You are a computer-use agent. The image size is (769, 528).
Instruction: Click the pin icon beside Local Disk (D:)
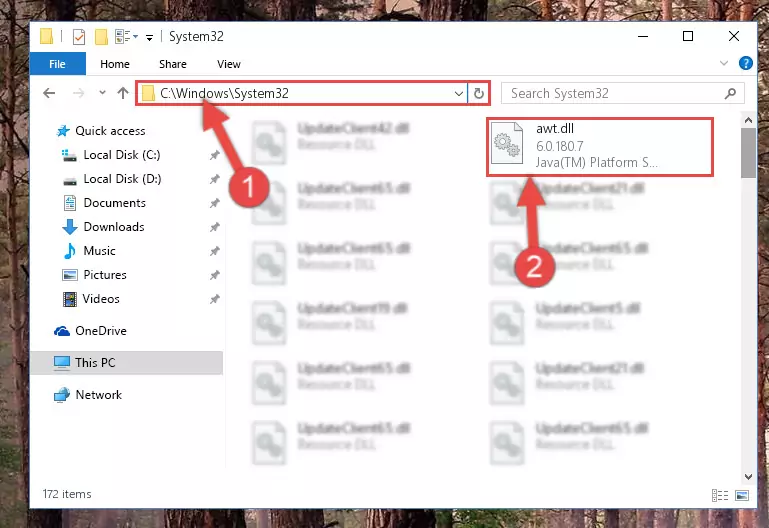pyautogui.click(x=214, y=179)
